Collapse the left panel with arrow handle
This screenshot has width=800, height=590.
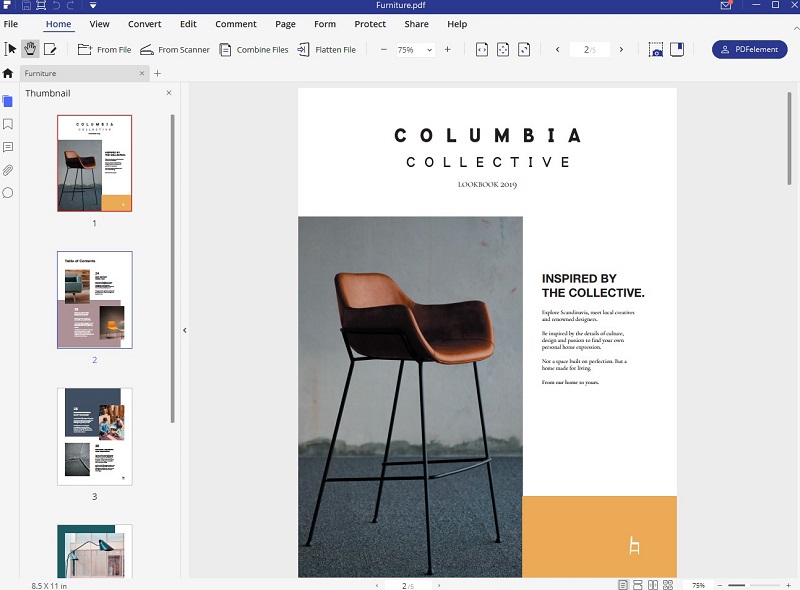click(184, 330)
